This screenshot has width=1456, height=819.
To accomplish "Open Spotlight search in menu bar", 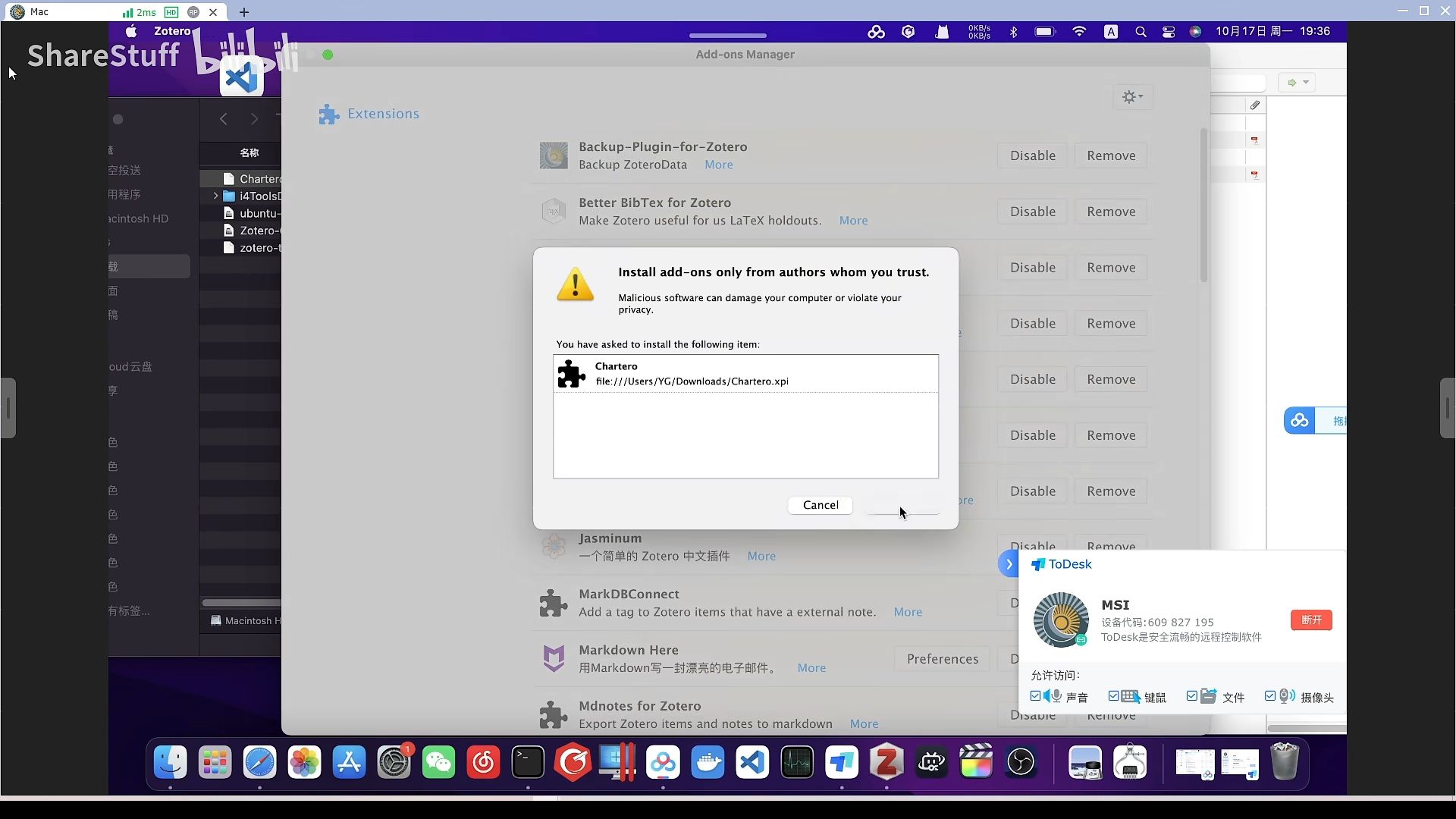I will coord(1141,32).
